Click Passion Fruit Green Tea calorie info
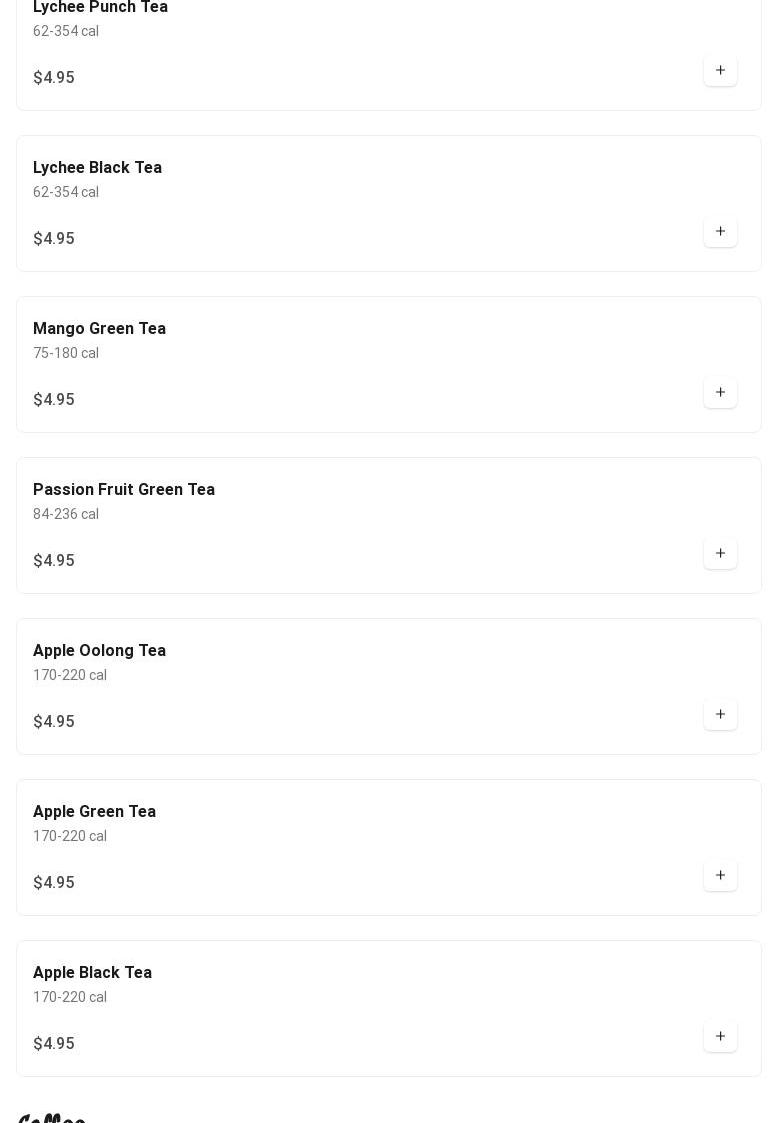 66,514
